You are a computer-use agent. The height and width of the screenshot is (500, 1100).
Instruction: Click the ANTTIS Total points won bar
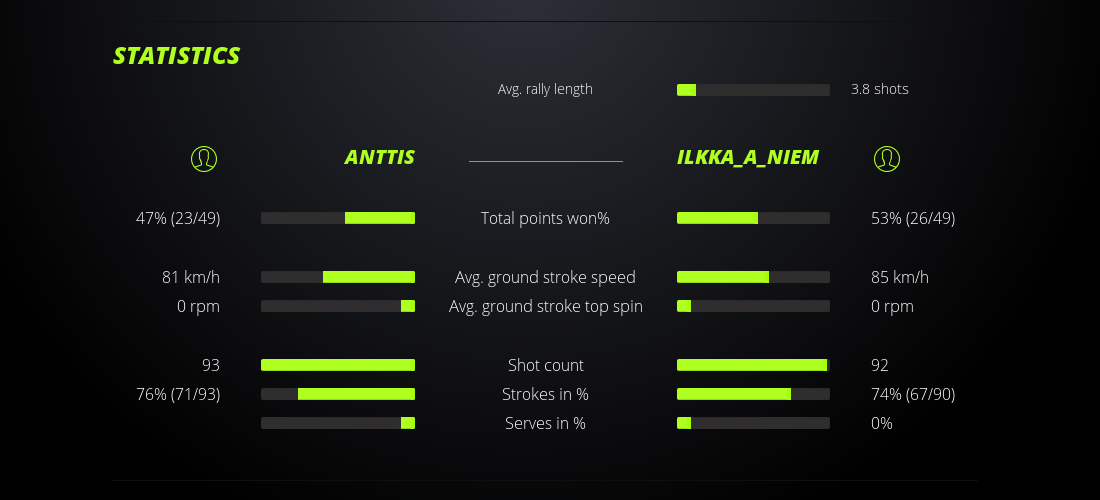click(x=338, y=218)
